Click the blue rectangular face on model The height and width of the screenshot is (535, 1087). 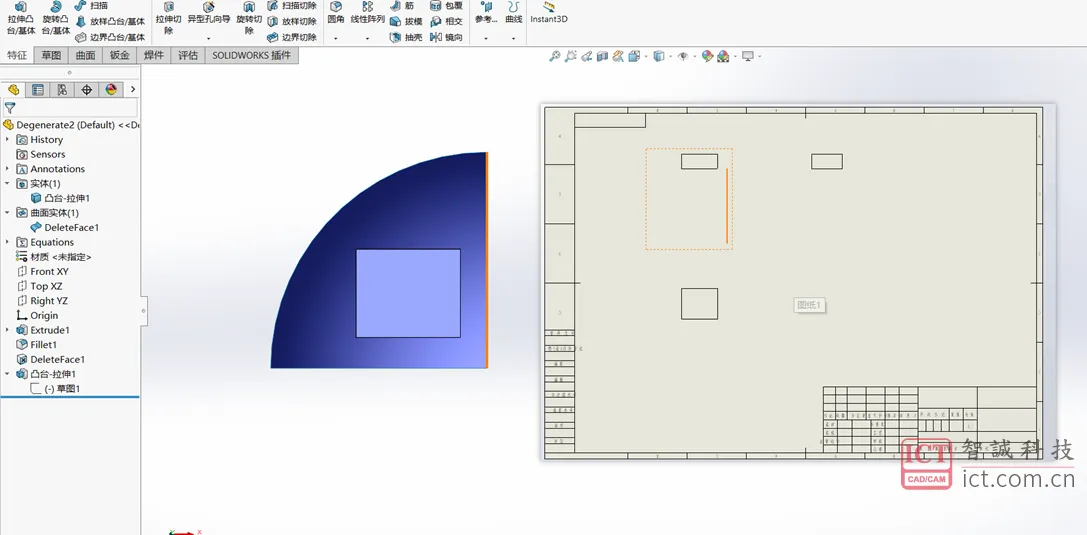408,293
